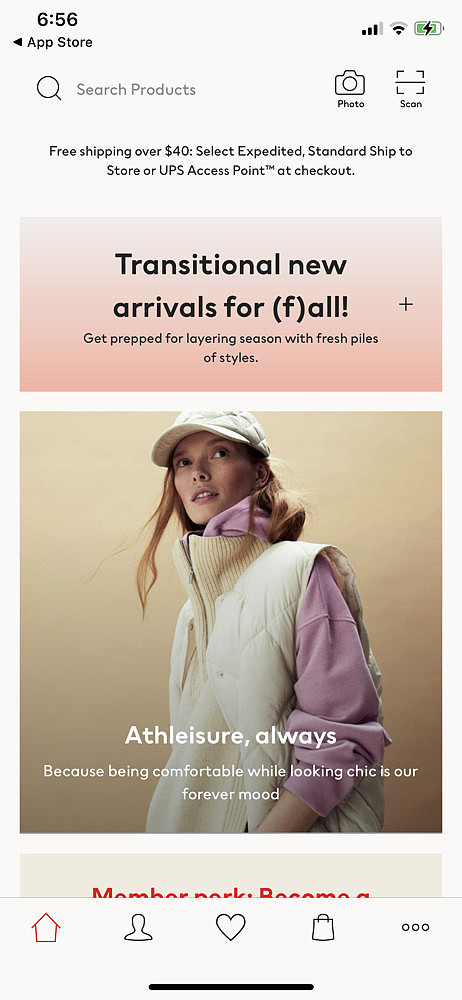Image resolution: width=462 pixels, height=1000 pixels.
Task: Tap the battery charging status icon
Action: pyautogui.click(x=428, y=28)
